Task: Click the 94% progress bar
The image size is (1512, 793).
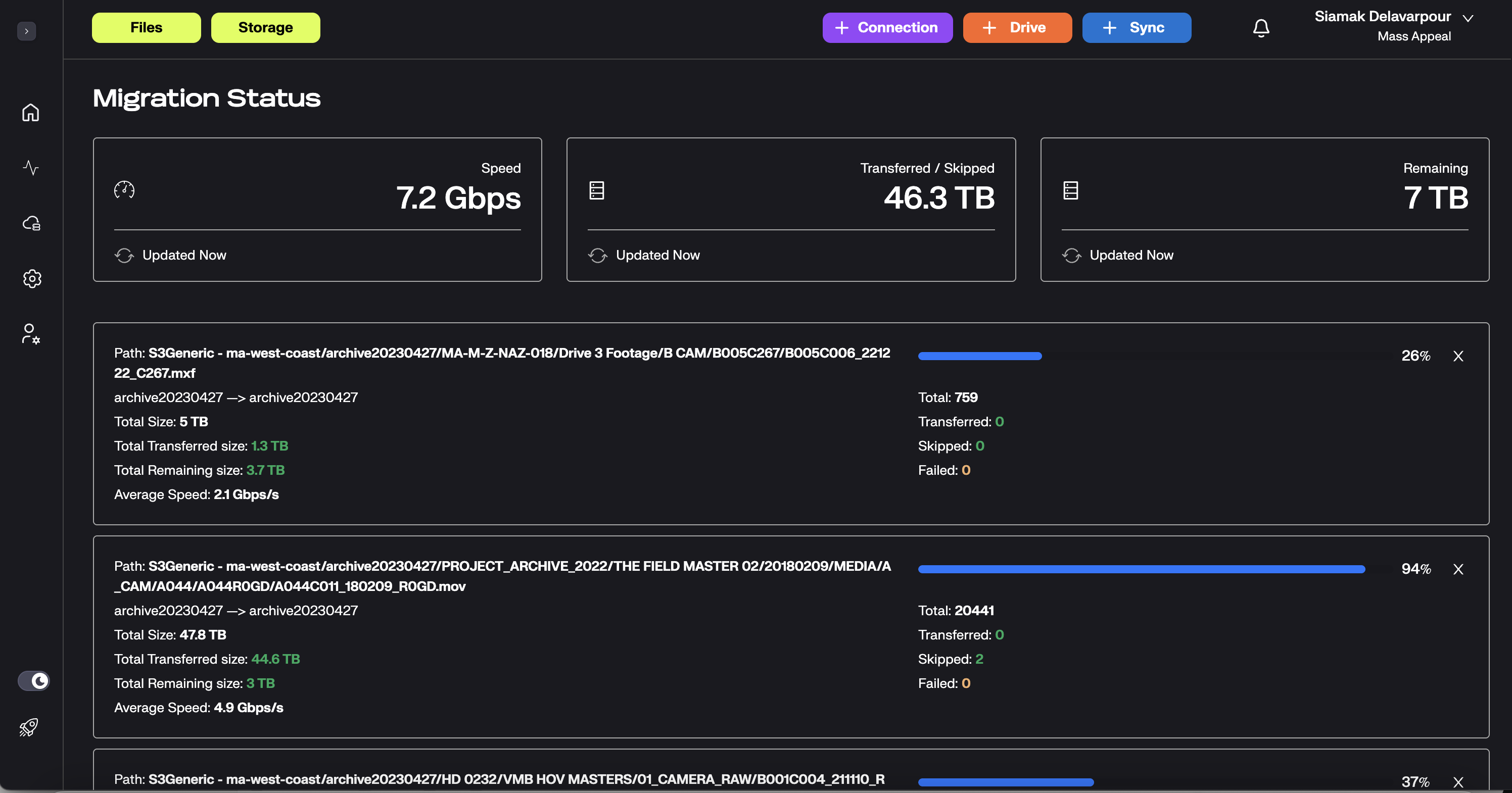Action: pos(1141,569)
